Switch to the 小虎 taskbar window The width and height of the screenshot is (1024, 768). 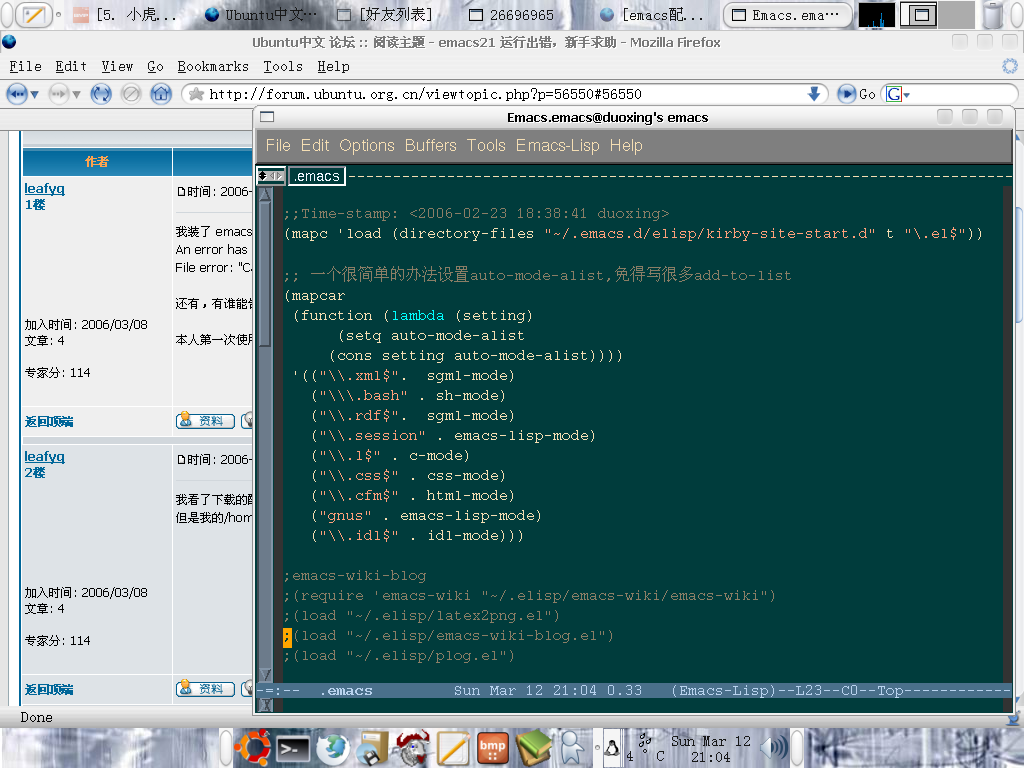coord(124,14)
